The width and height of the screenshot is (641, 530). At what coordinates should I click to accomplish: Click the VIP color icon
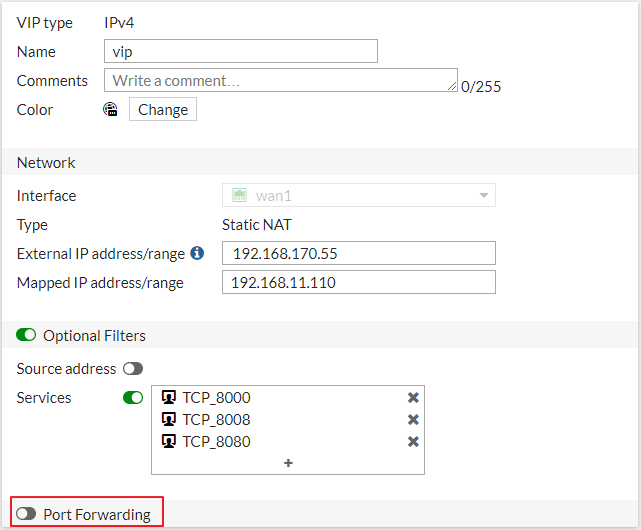click(110, 109)
